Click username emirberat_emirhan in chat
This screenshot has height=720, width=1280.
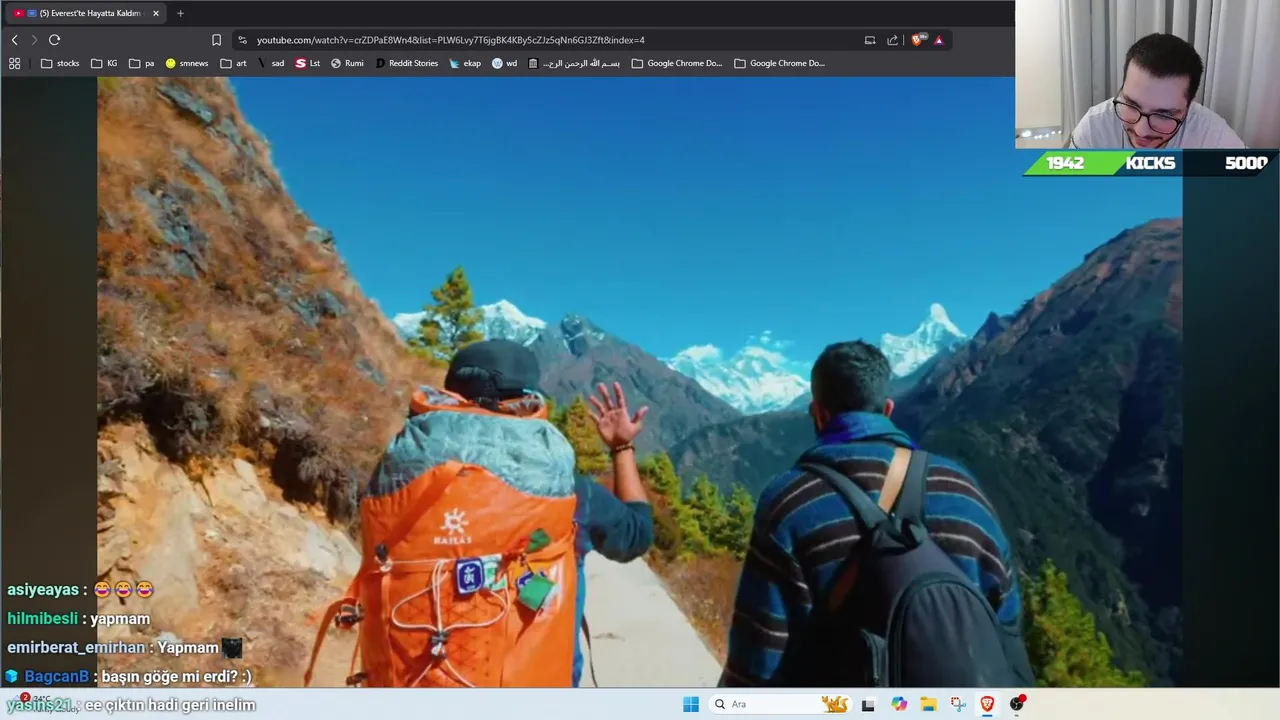coord(76,647)
